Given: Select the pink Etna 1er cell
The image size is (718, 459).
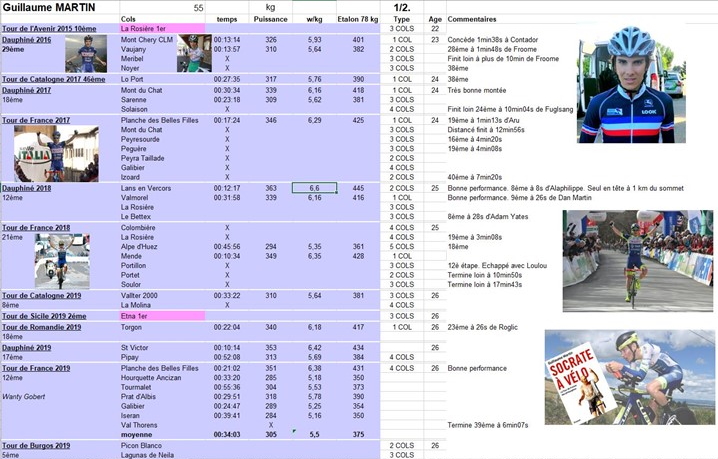Looking at the screenshot, I should (x=162, y=316).
